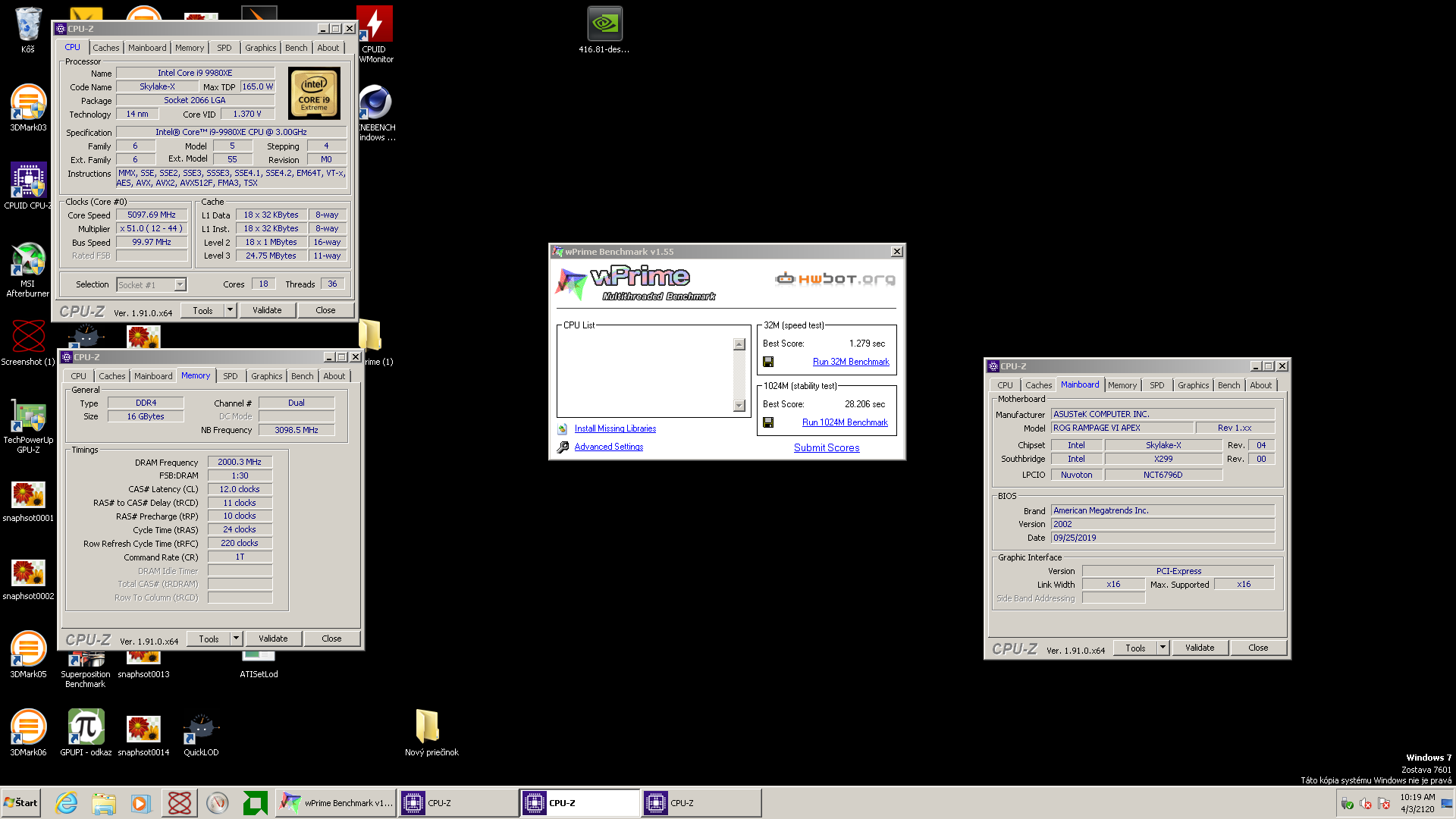Launch MSI Afterburner desktop icon
Screen dimensions: 1456x819
click(x=28, y=269)
